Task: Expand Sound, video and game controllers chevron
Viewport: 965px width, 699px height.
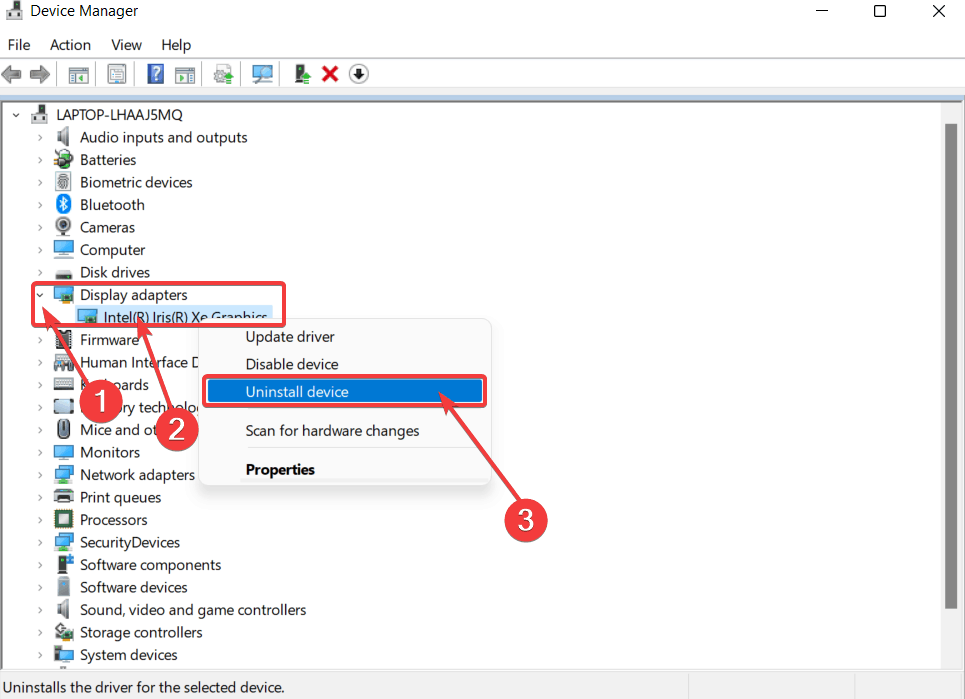Action: pyautogui.click(x=40, y=610)
